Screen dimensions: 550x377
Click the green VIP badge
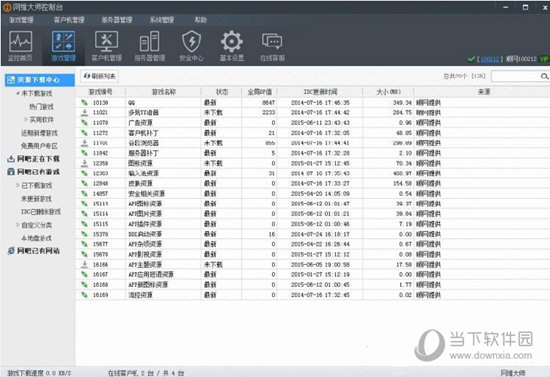[544, 59]
